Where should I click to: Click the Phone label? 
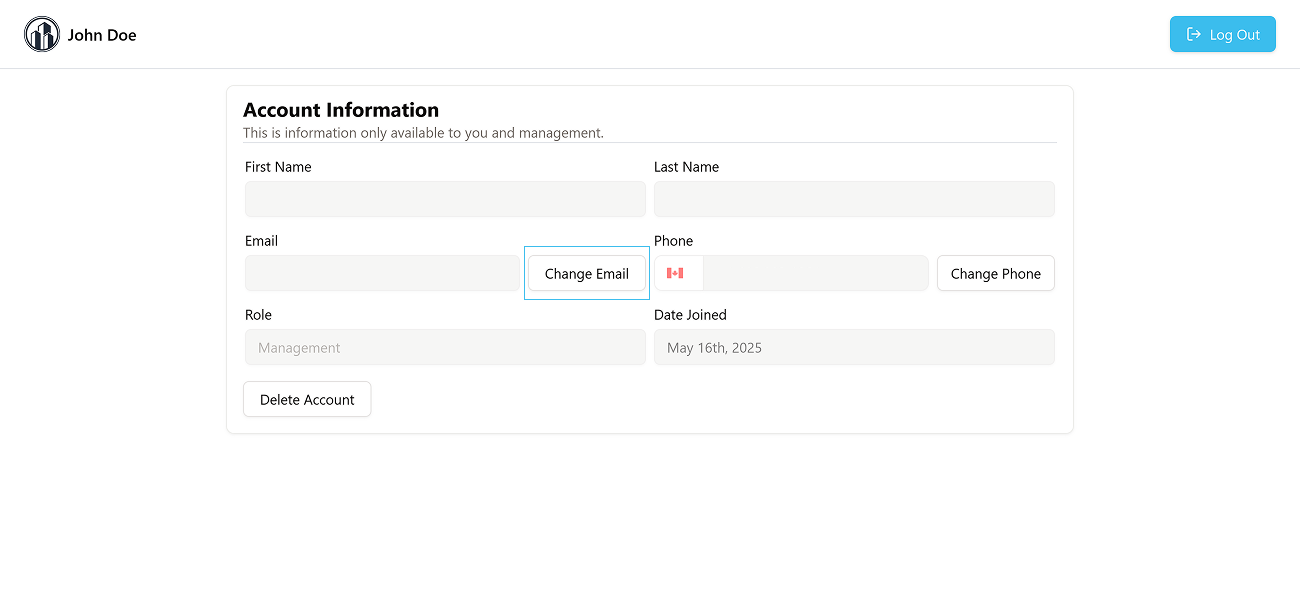pos(673,241)
